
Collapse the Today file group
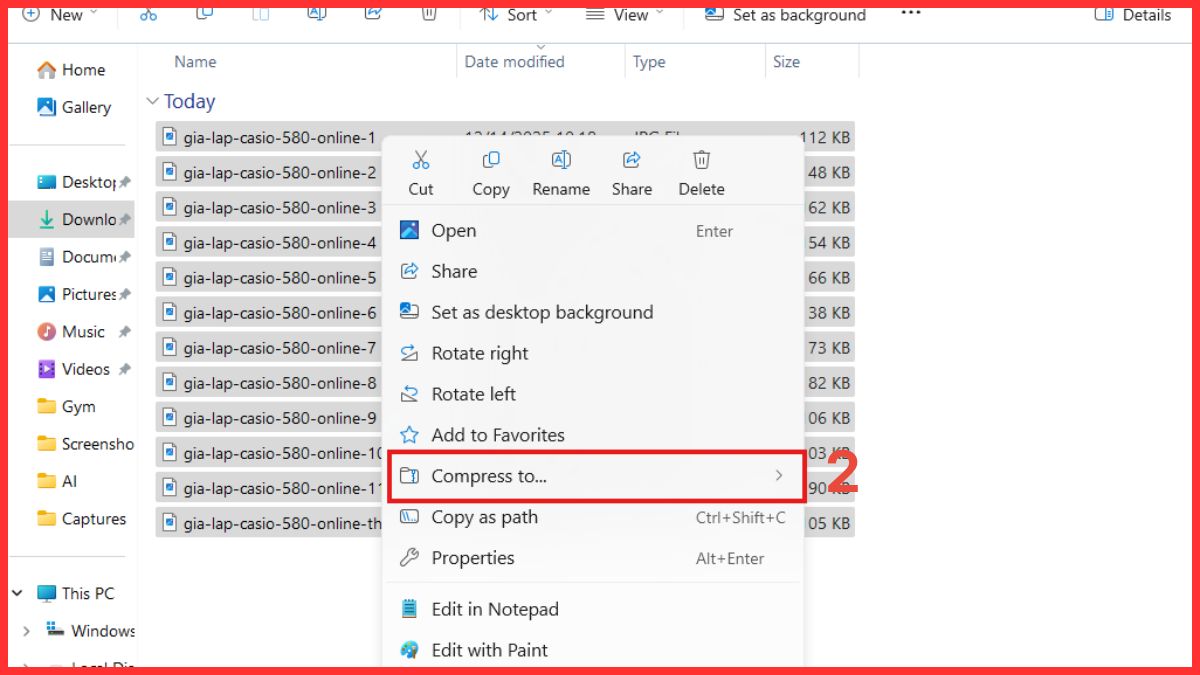(155, 100)
